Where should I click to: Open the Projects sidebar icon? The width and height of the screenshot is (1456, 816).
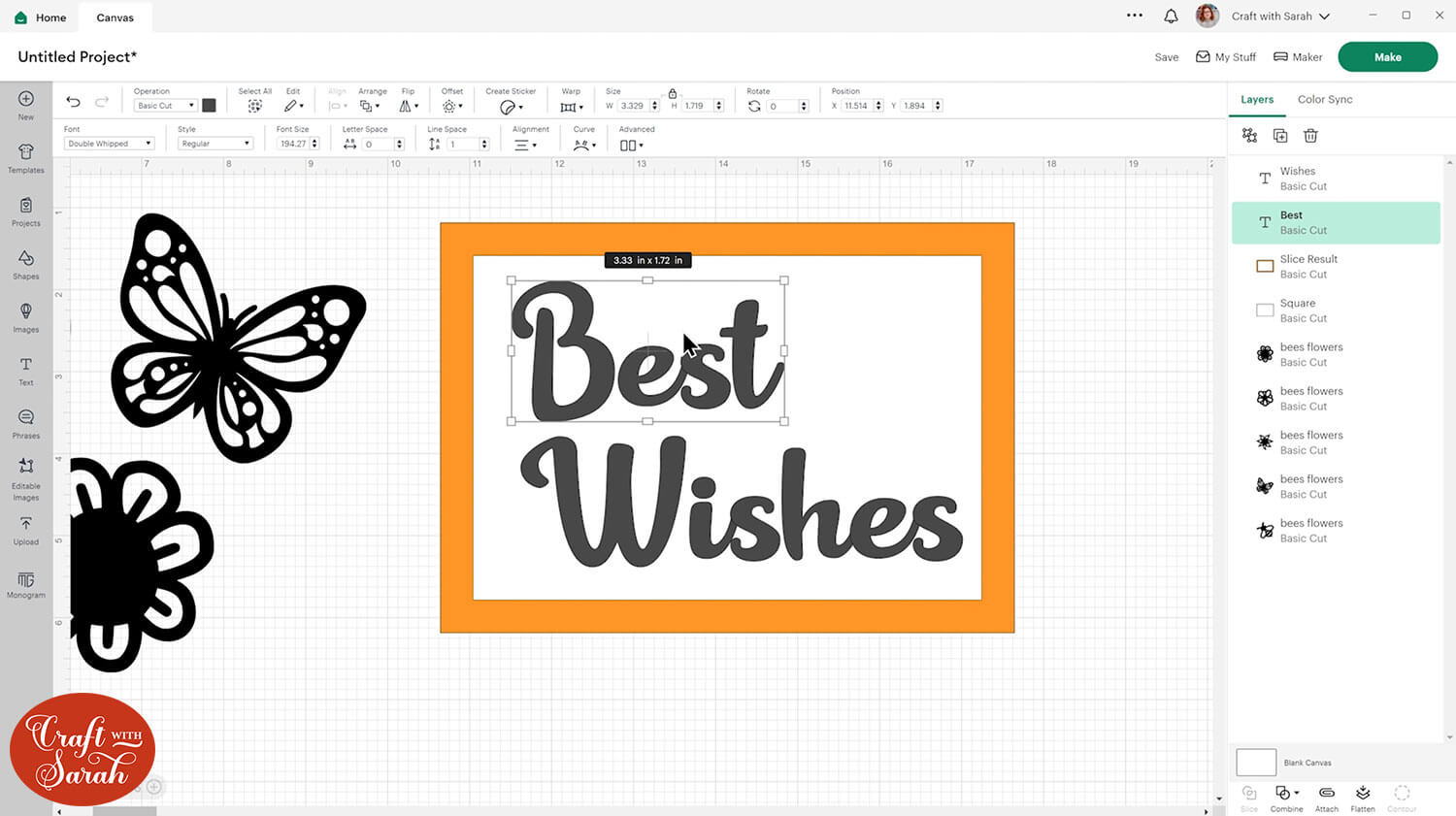(26, 211)
